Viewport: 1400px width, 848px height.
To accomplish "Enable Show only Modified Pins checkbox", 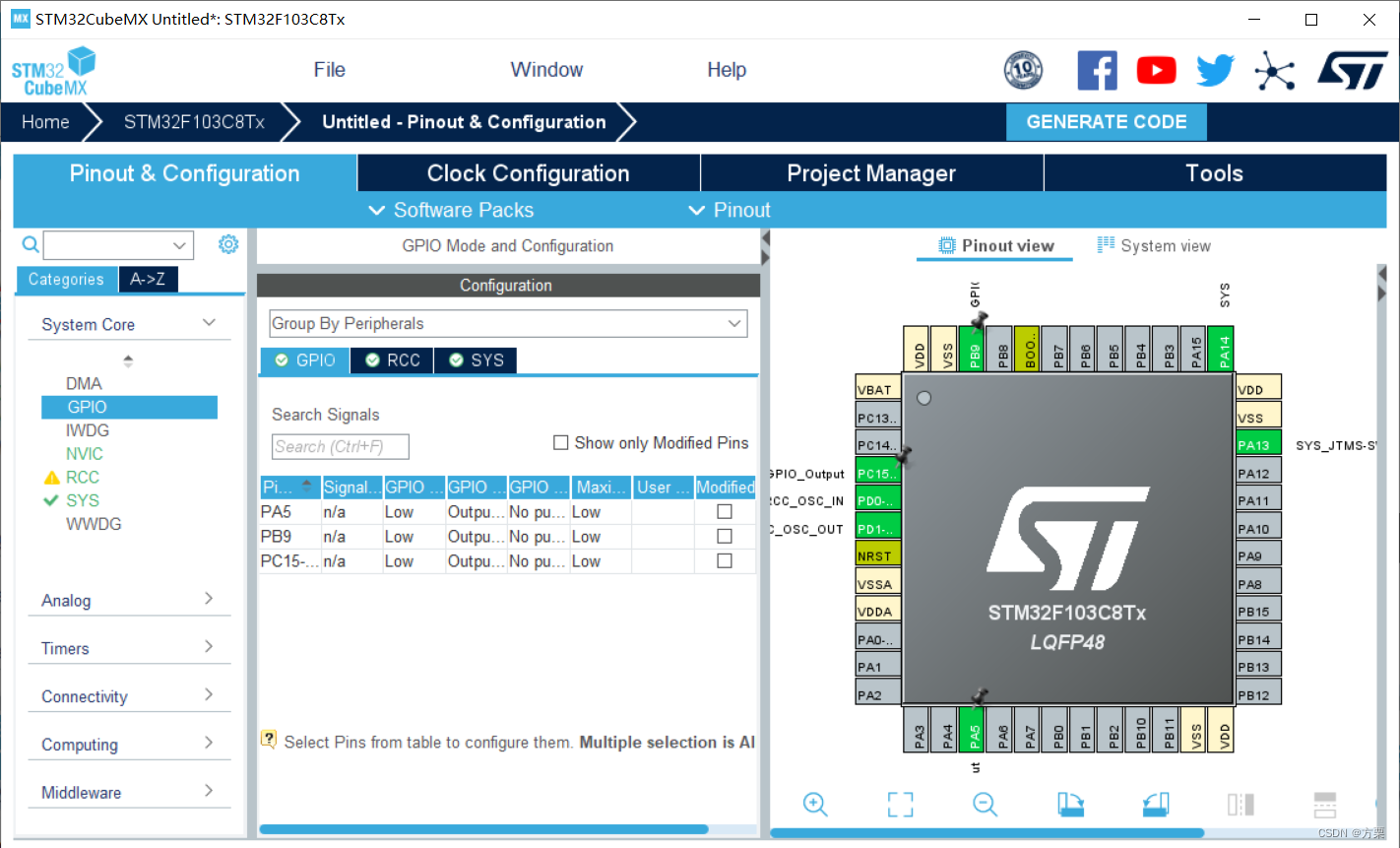I will 561,443.
